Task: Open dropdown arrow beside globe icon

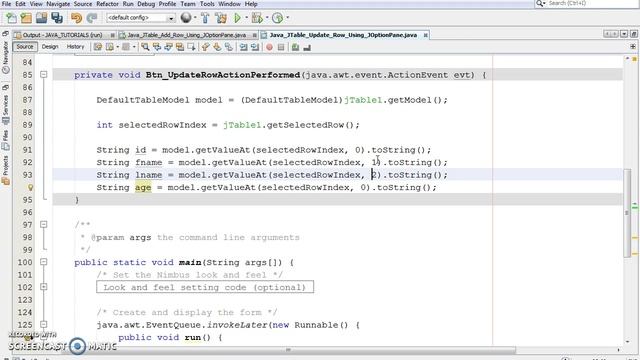Action: coord(195,18)
